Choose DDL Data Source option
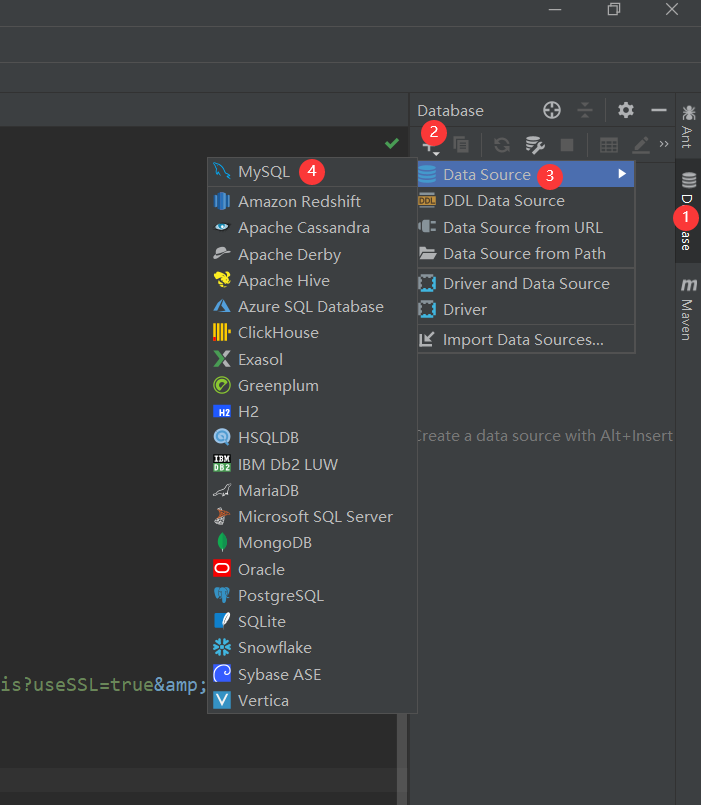This screenshot has width=701, height=805. [x=526, y=201]
